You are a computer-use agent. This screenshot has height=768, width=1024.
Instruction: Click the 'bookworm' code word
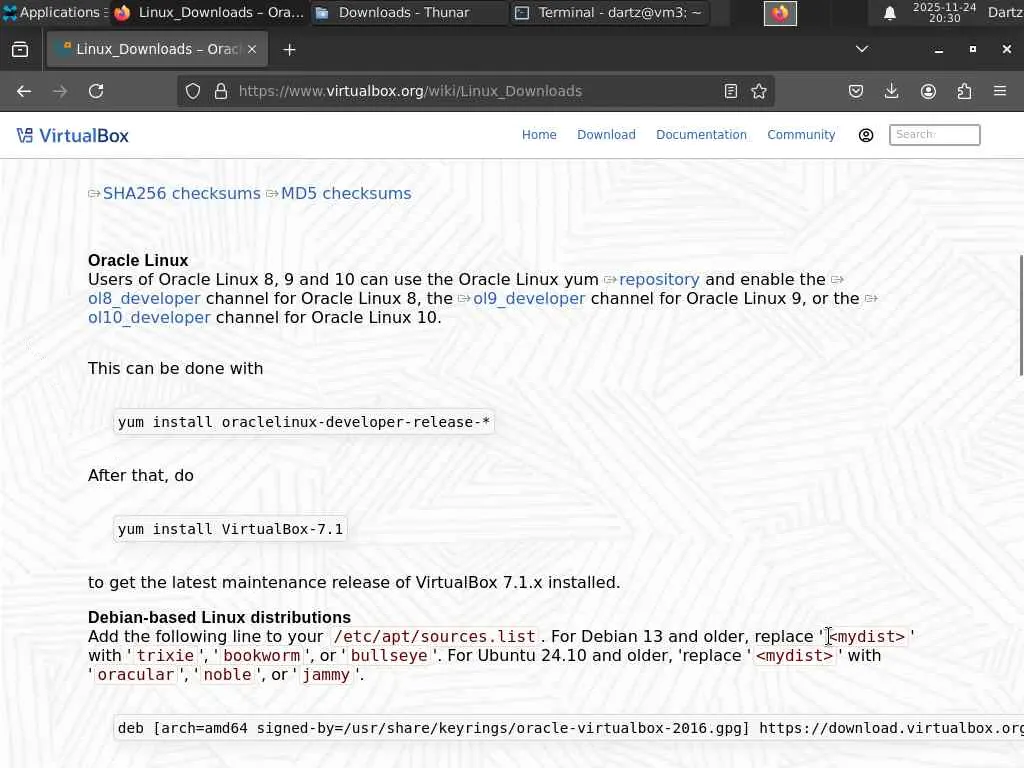[x=262, y=656]
